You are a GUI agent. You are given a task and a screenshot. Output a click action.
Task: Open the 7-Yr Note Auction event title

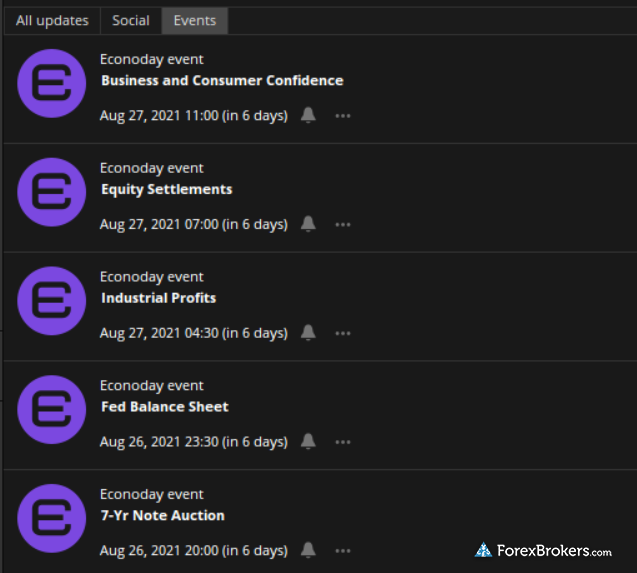pos(162,515)
